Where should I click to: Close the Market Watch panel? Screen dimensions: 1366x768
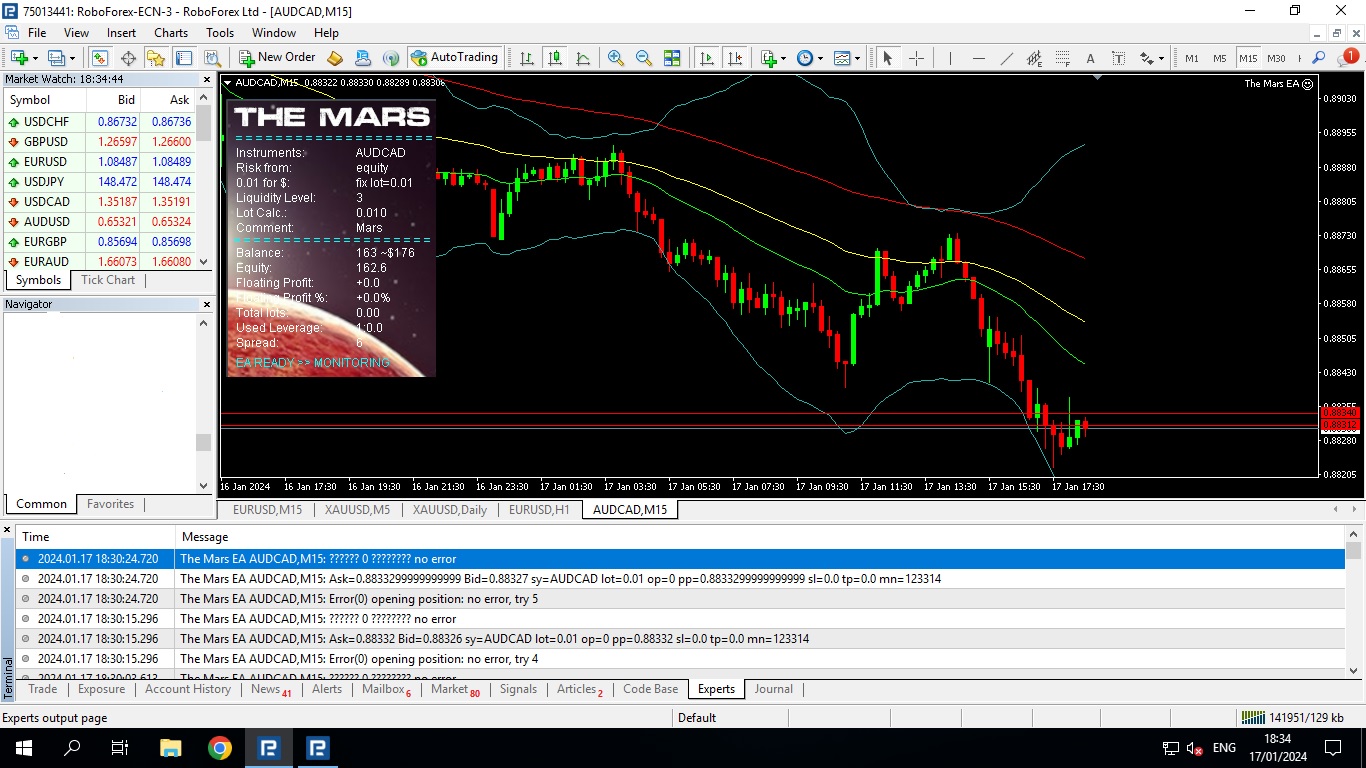tap(208, 79)
